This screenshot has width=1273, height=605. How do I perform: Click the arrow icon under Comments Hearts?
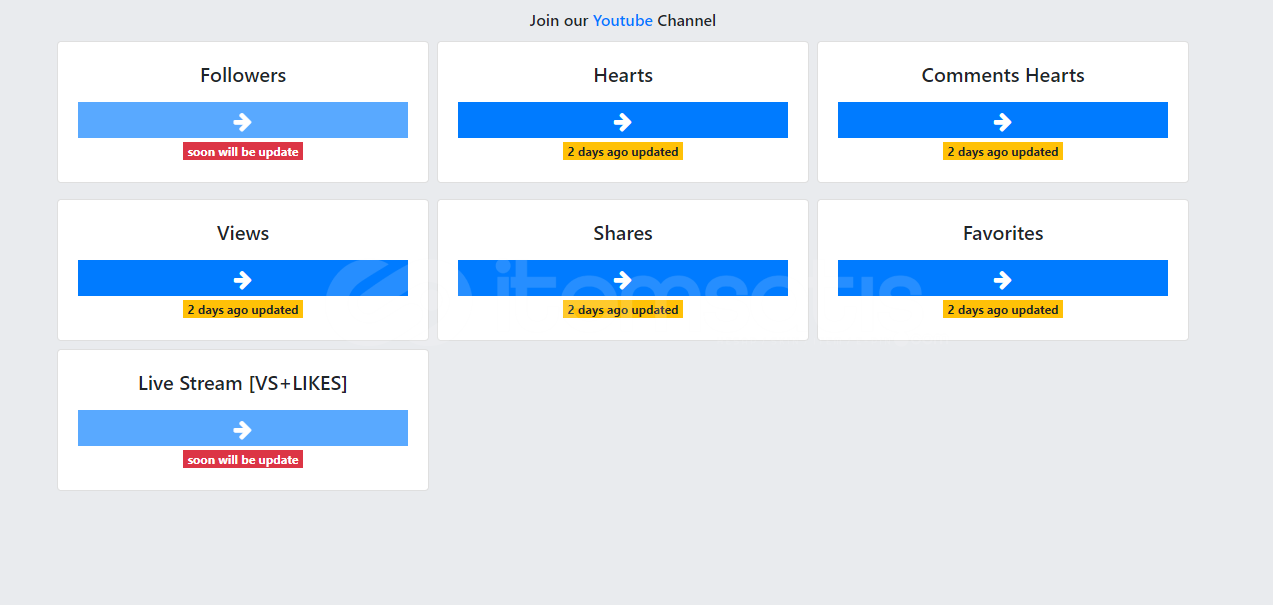click(1002, 121)
